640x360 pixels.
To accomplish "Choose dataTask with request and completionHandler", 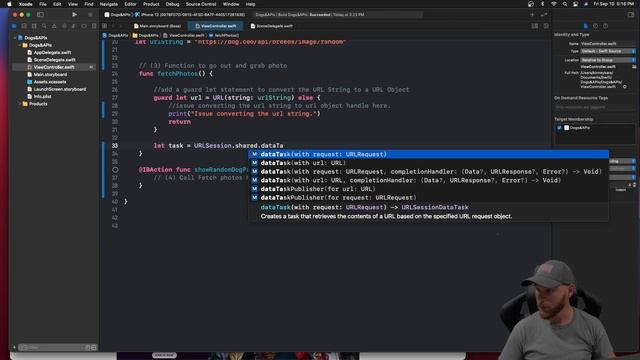I will point(429,171).
